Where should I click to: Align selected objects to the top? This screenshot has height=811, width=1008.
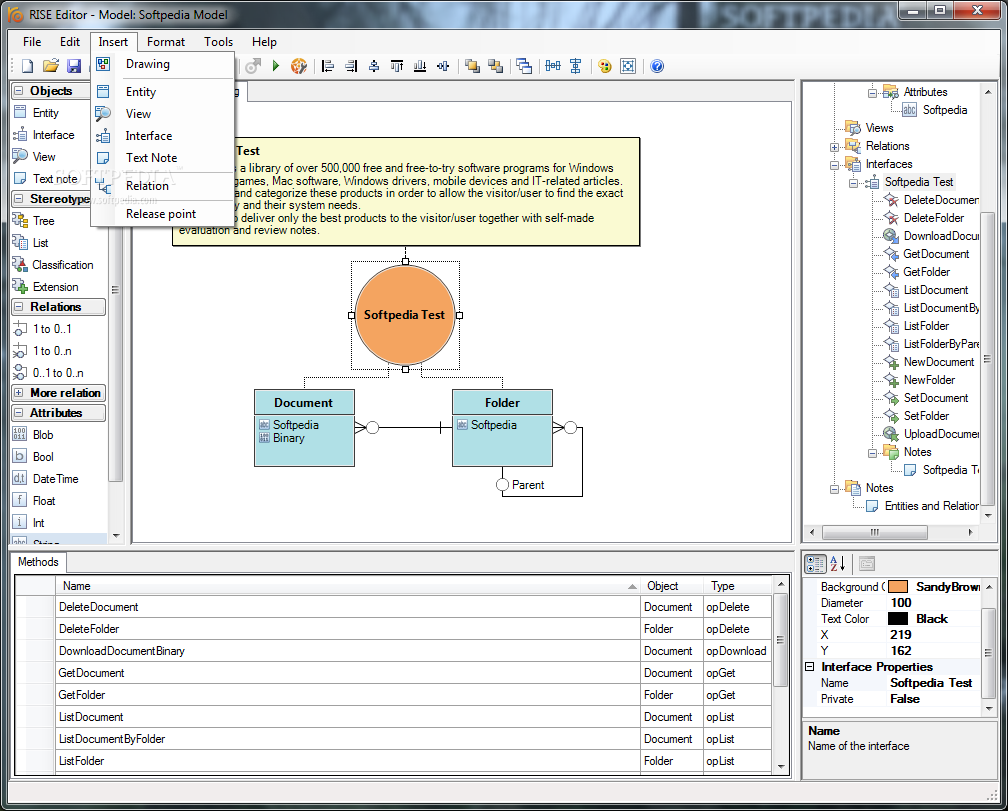397,66
